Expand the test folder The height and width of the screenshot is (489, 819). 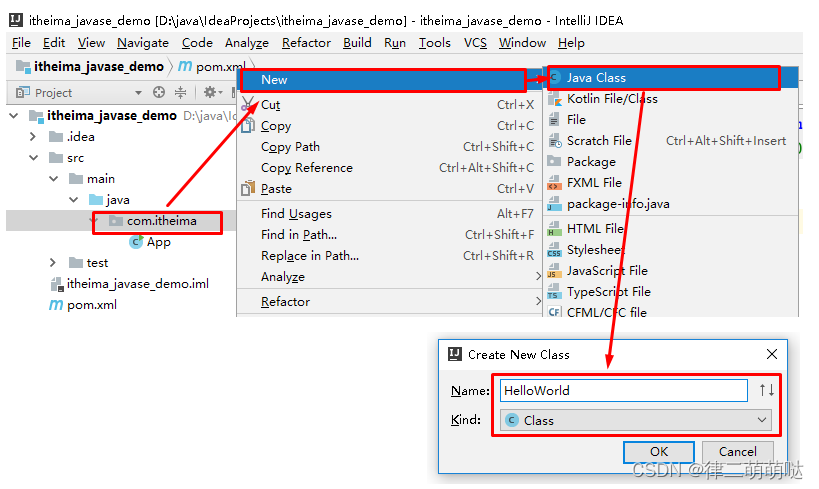[52, 262]
